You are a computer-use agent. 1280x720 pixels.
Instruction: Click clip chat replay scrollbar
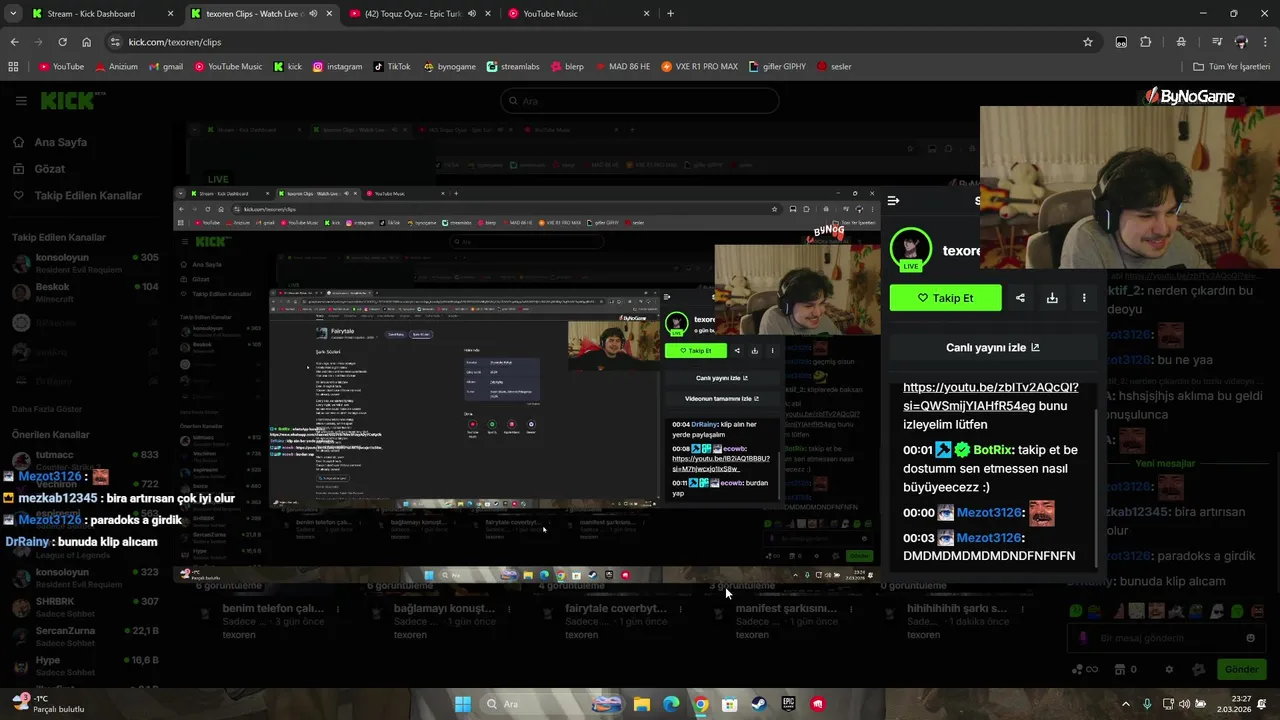coord(1097,489)
